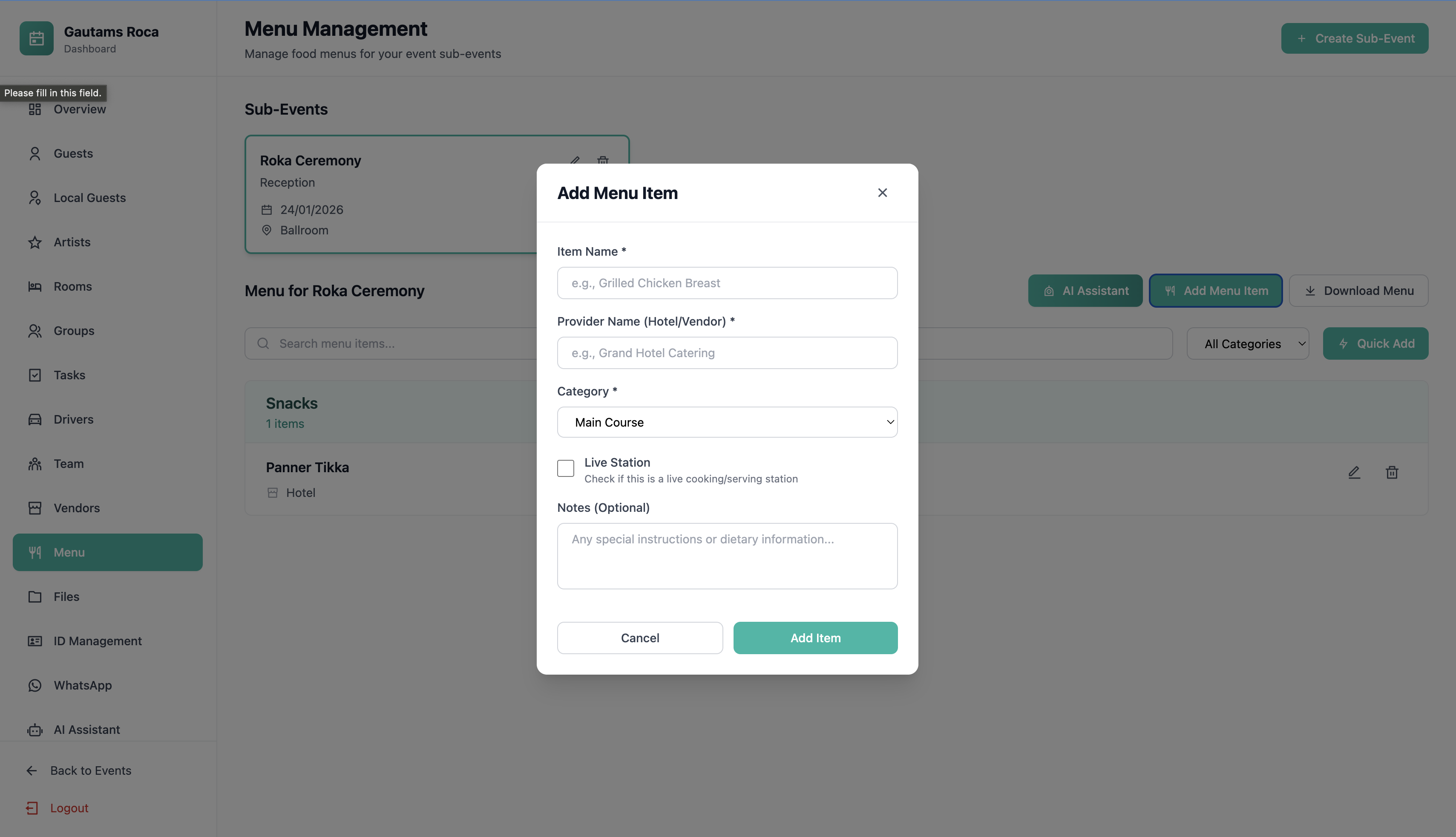Image resolution: width=1456 pixels, height=837 pixels.
Task: Open the Category dropdown showing Main Course
Action: (727, 422)
